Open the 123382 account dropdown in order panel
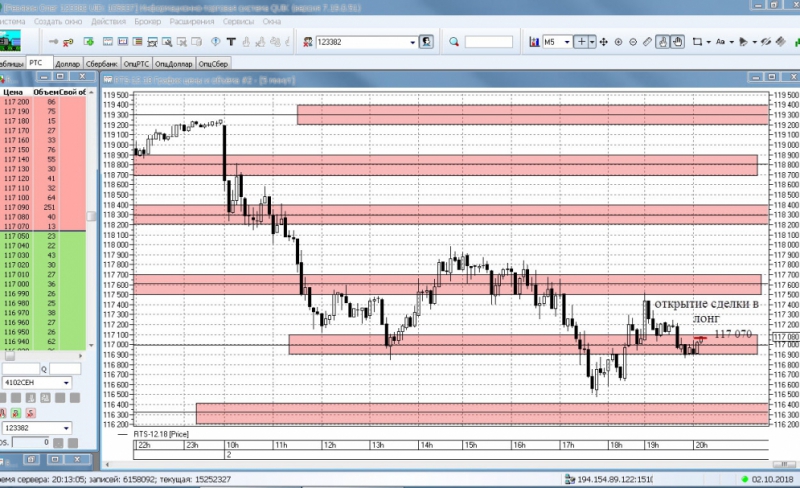Viewport: 800px width, 488px height. [x=66, y=428]
